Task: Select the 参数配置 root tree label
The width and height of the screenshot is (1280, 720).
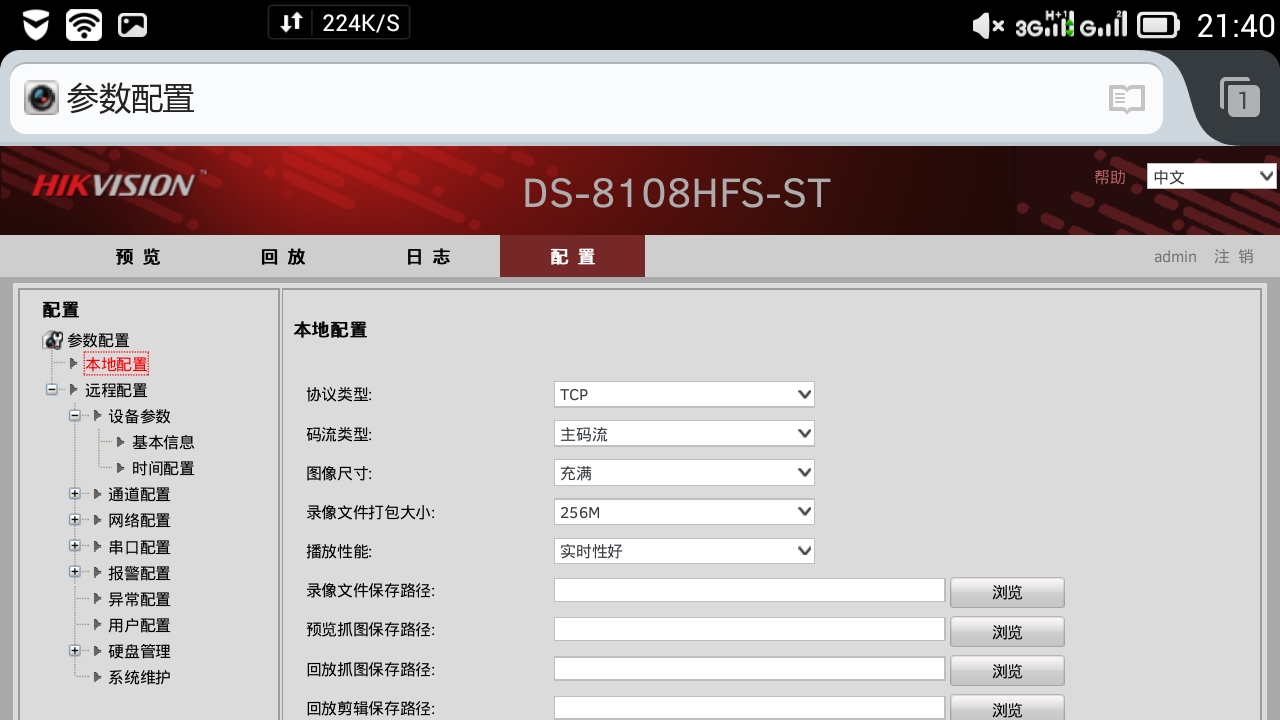Action: coord(98,340)
